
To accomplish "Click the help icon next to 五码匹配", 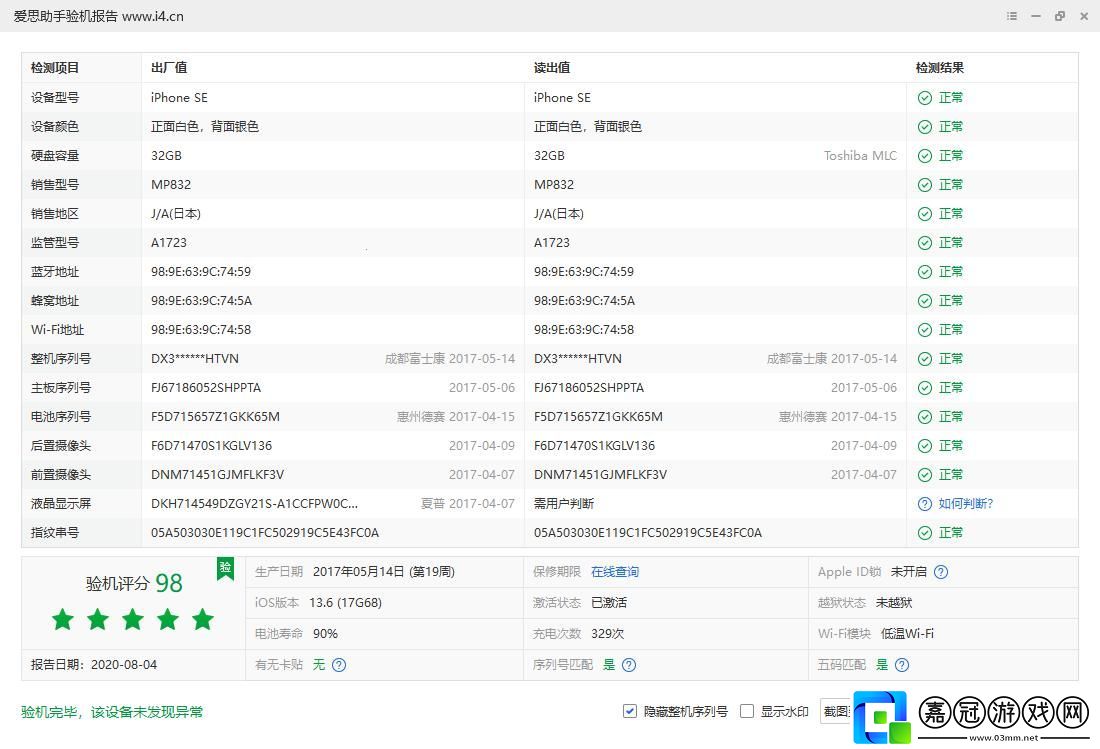I will coord(902,665).
